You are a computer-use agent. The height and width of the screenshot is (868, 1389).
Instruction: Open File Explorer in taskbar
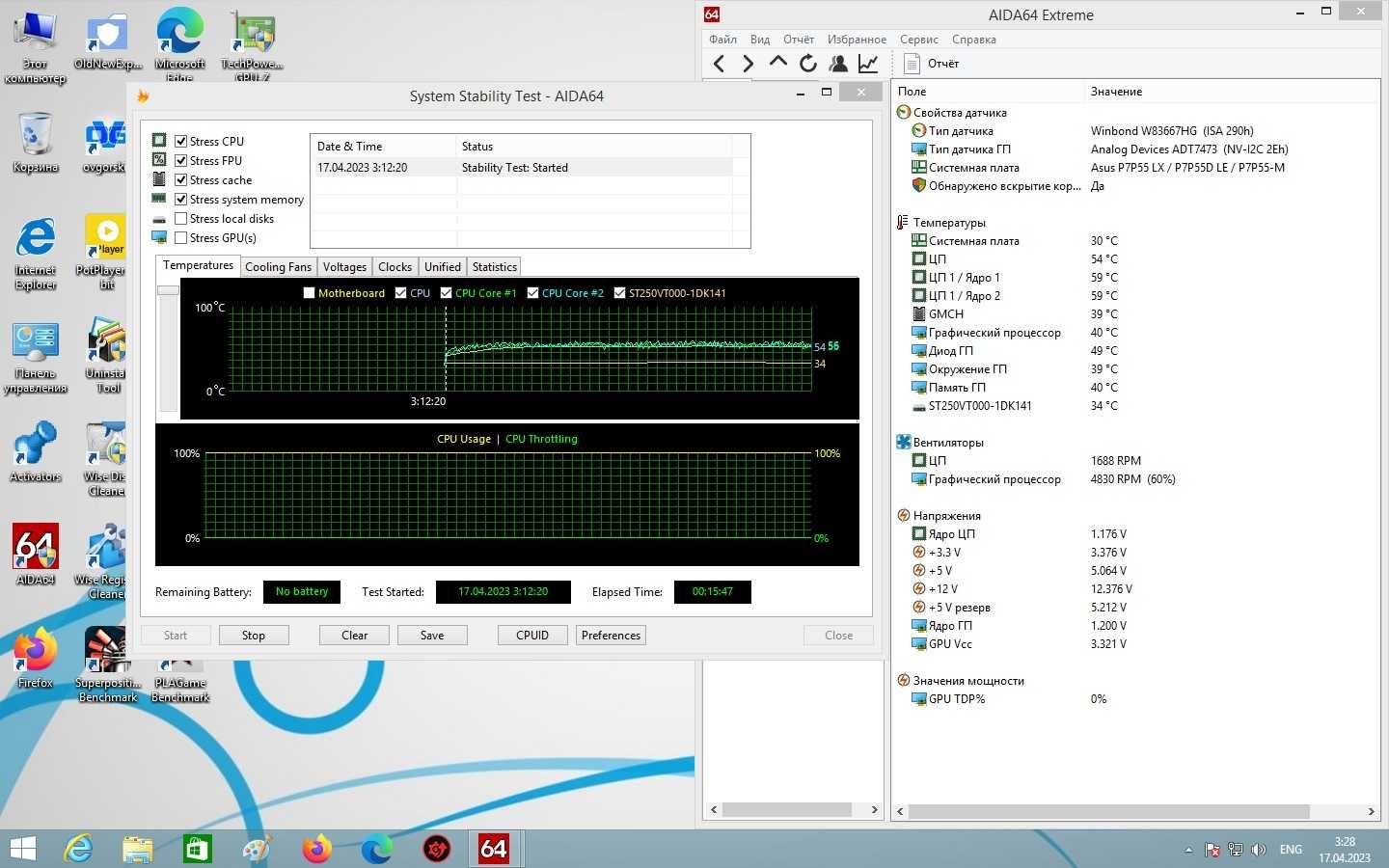138,849
